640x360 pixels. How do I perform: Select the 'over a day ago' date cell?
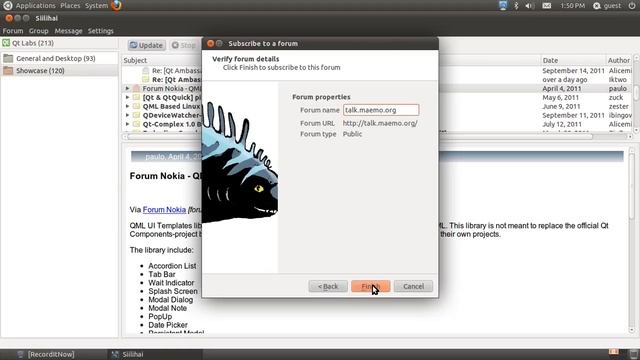564,80
